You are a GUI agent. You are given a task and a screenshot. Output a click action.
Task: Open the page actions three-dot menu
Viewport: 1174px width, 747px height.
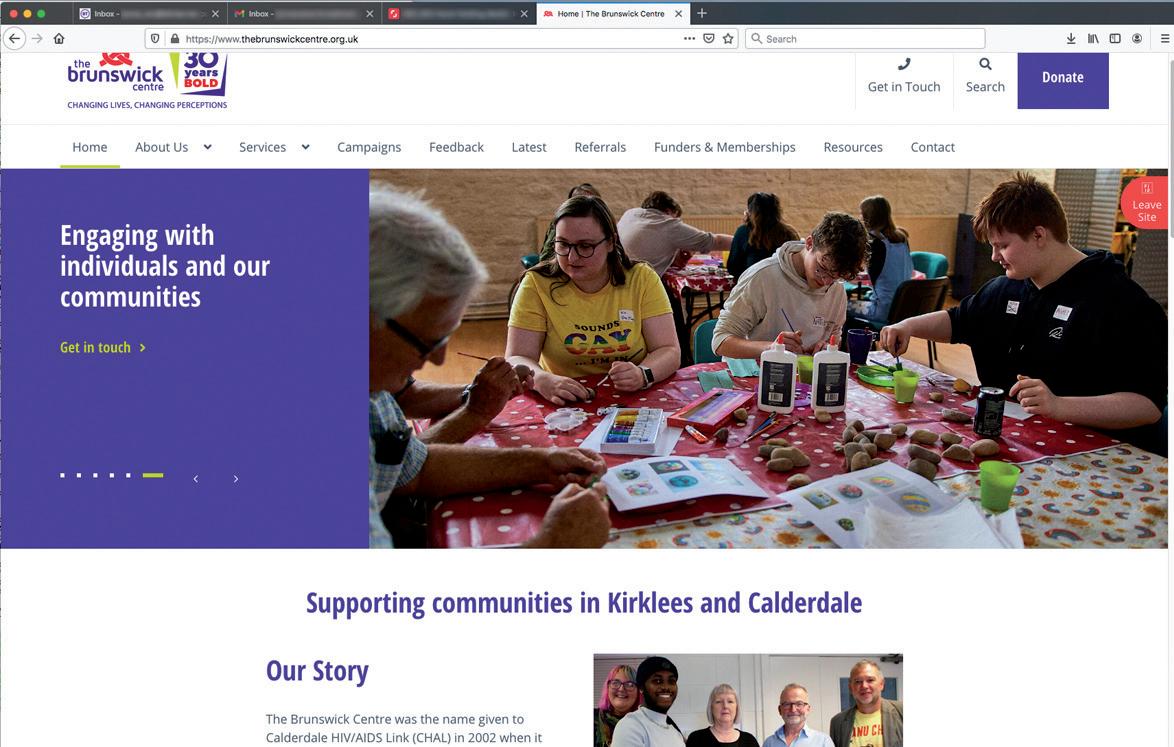[x=690, y=39]
